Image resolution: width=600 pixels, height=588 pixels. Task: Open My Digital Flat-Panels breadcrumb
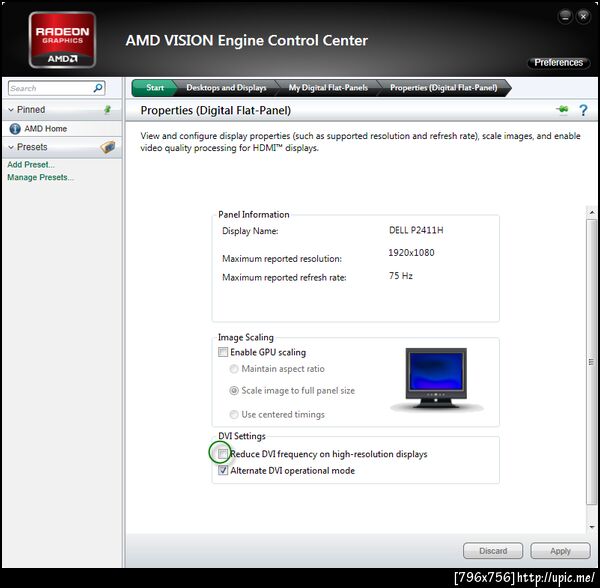(x=328, y=88)
